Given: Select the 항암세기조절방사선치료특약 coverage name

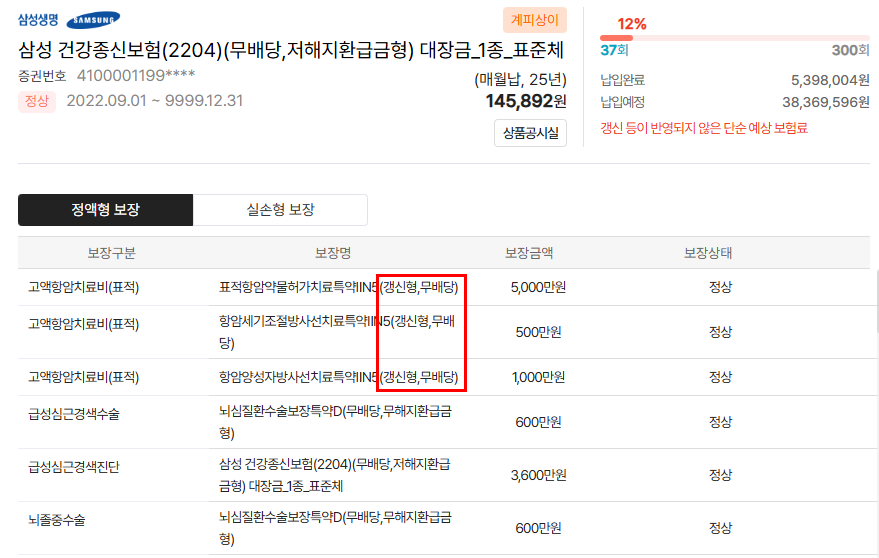Looking at the screenshot, I should pos(337,332).
